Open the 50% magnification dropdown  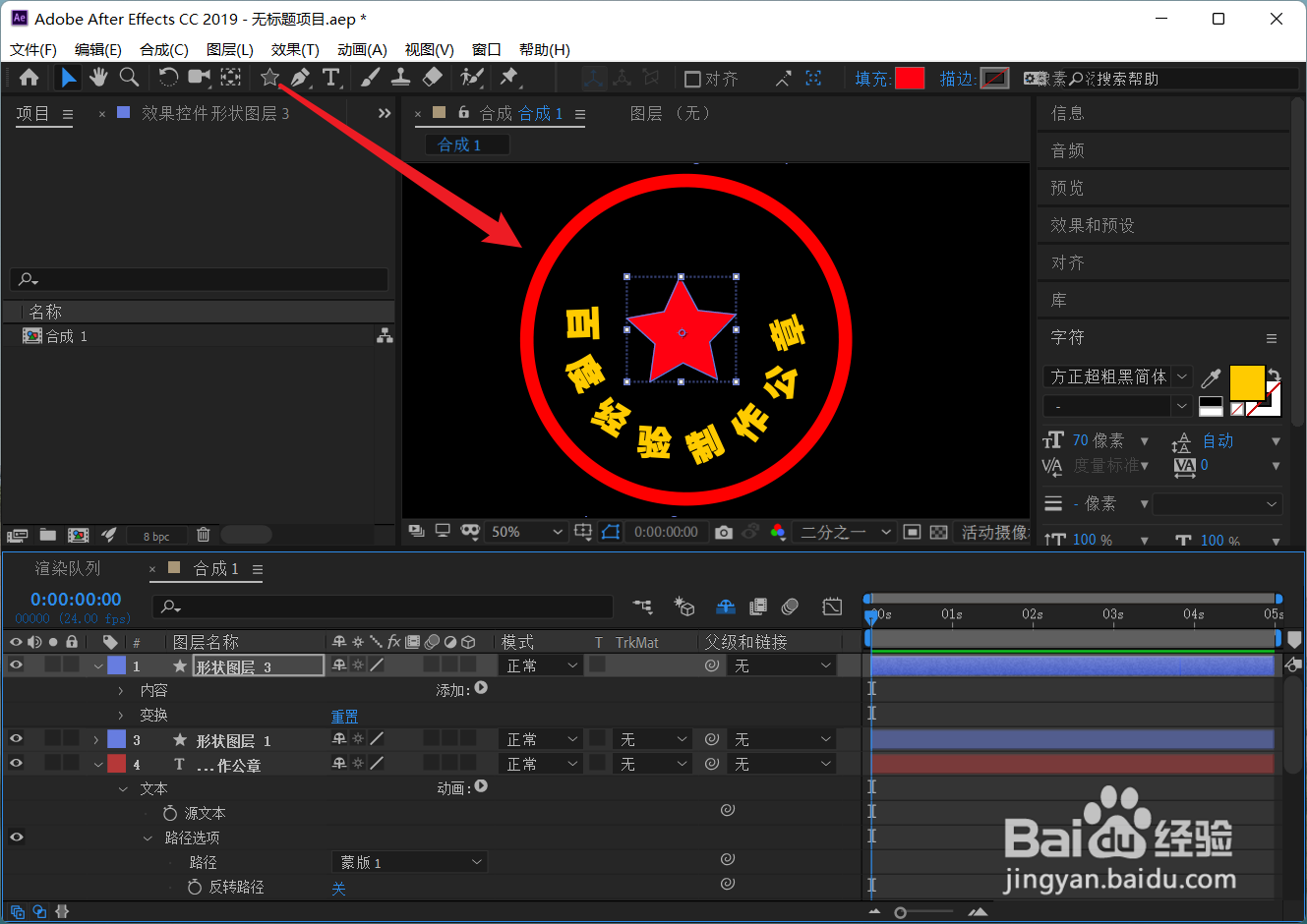[527, 532]
